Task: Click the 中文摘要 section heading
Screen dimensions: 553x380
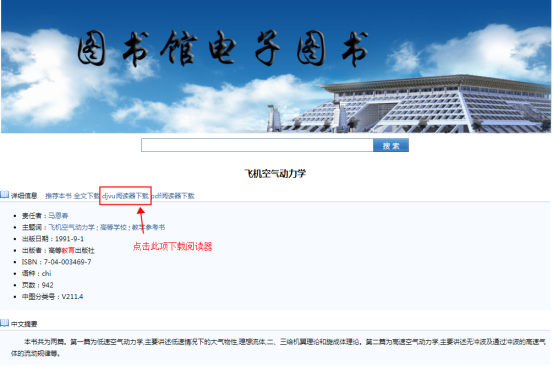Action: [x=24, y=324]
